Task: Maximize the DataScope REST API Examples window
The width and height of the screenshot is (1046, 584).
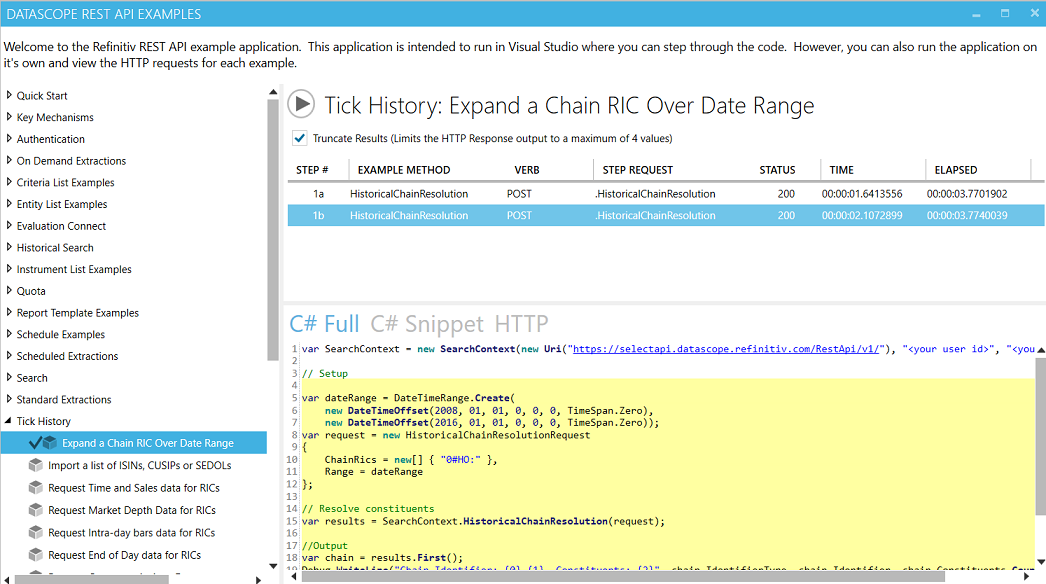Action: pyautogui.click(x=1005, y=13)
